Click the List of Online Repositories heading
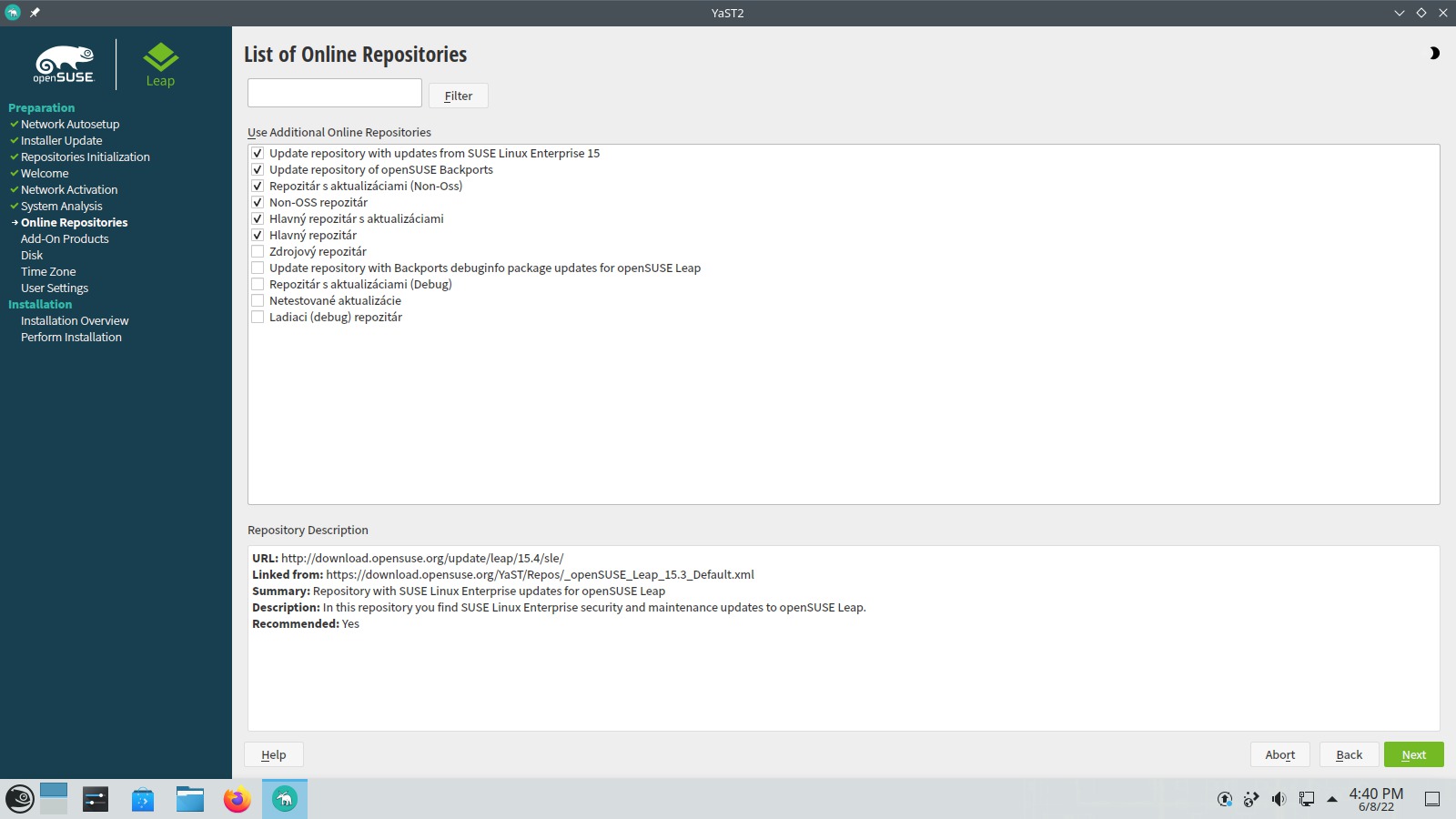The height and width of the screenshot is (819, 1456). [355, 55]
